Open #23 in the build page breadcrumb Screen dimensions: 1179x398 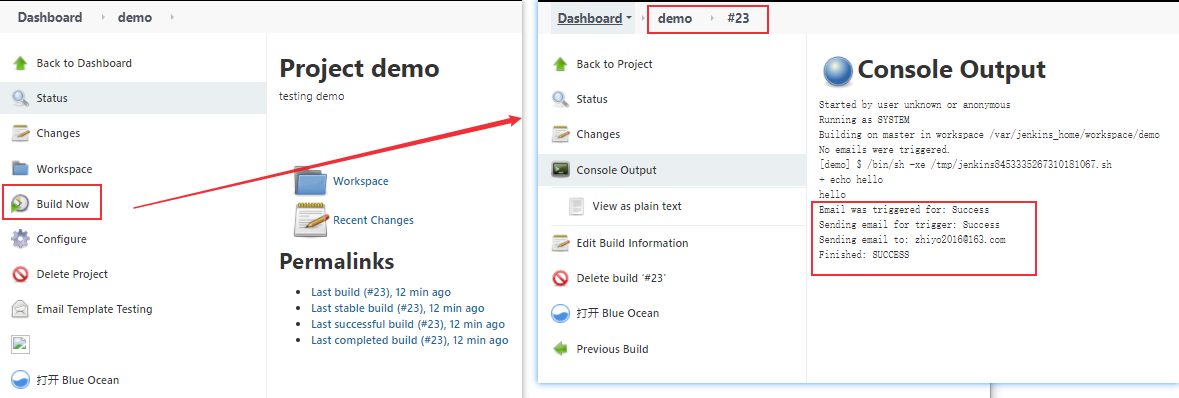coord(738,19)
